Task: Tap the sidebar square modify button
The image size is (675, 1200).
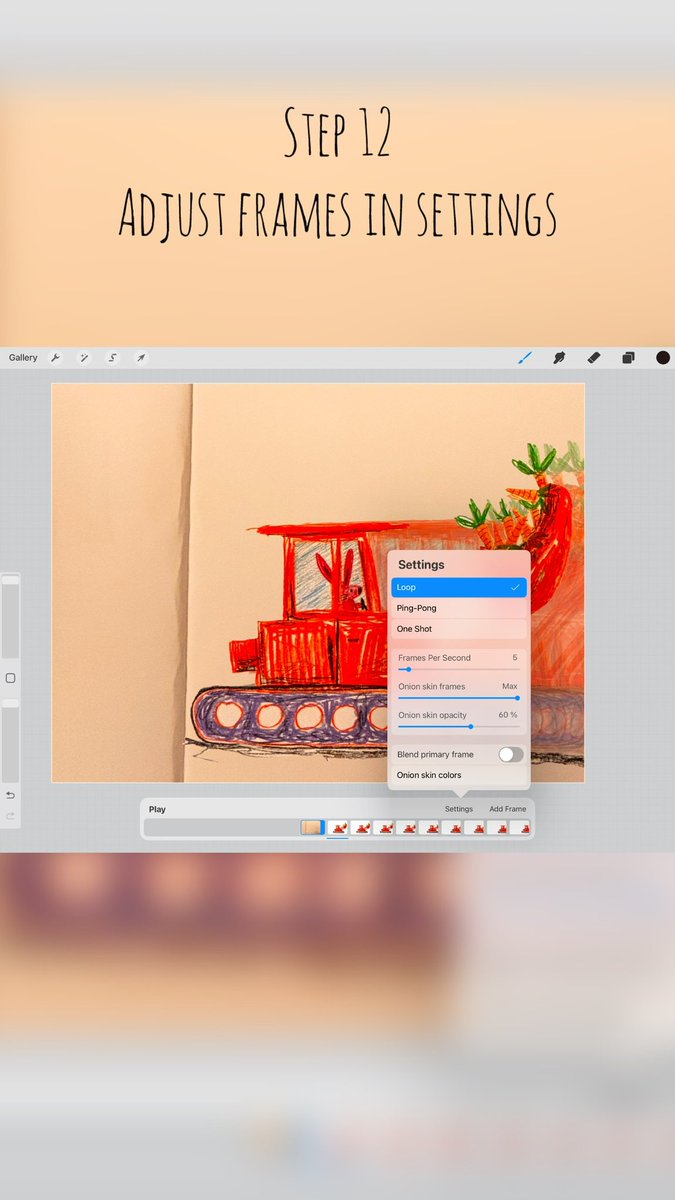Action: tap(10, 678)
